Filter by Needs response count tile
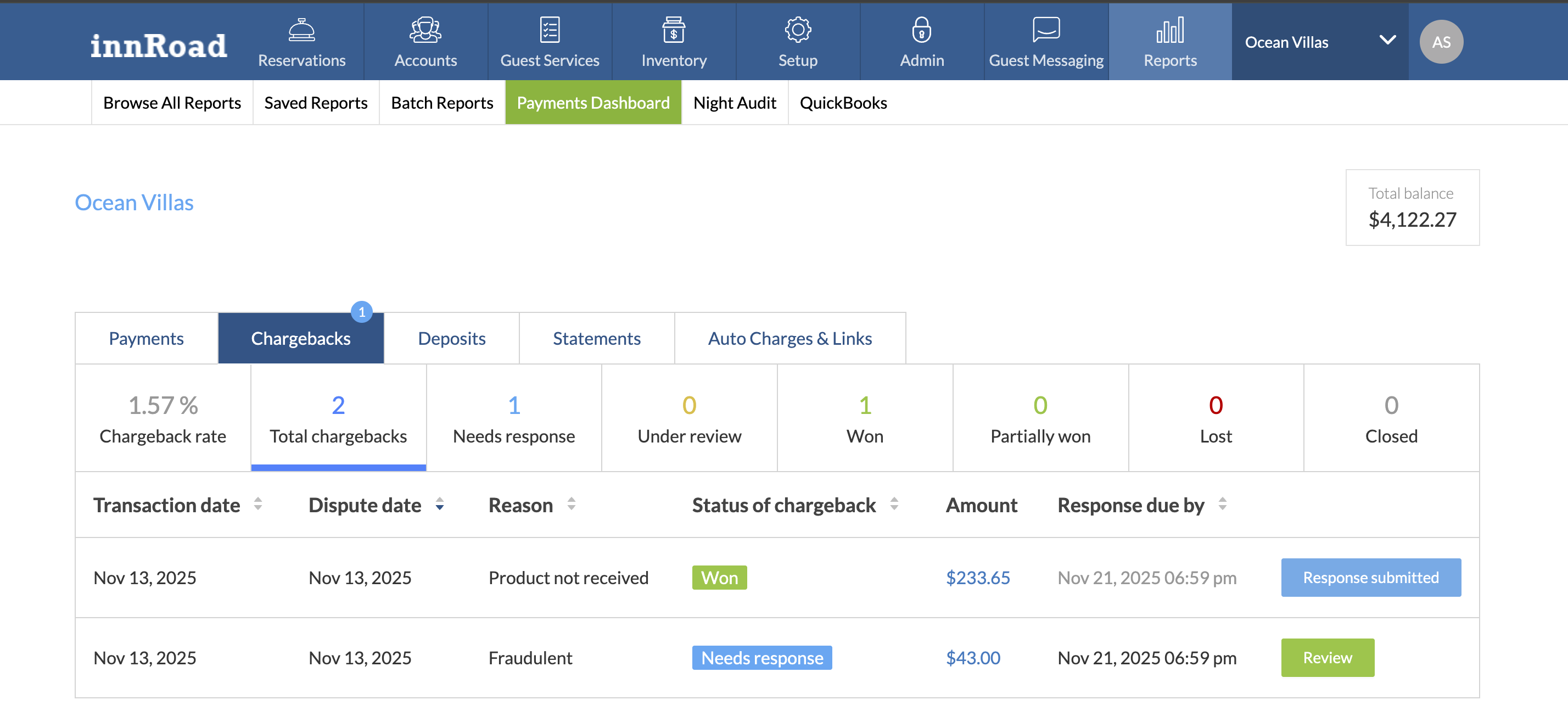Viewport: 1568px width, 728px height. 514,418
